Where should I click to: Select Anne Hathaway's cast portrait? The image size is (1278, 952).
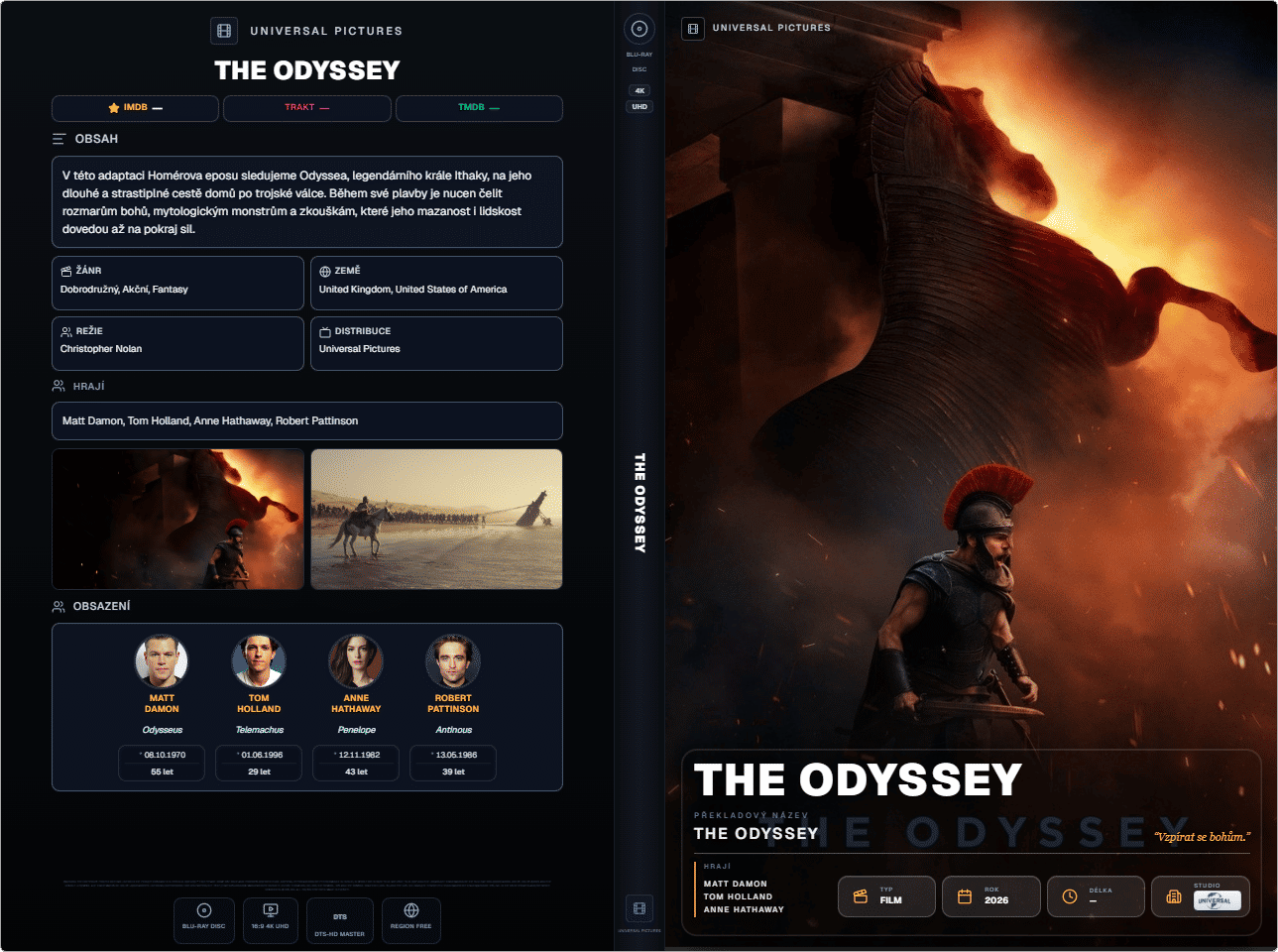[356, 661]
